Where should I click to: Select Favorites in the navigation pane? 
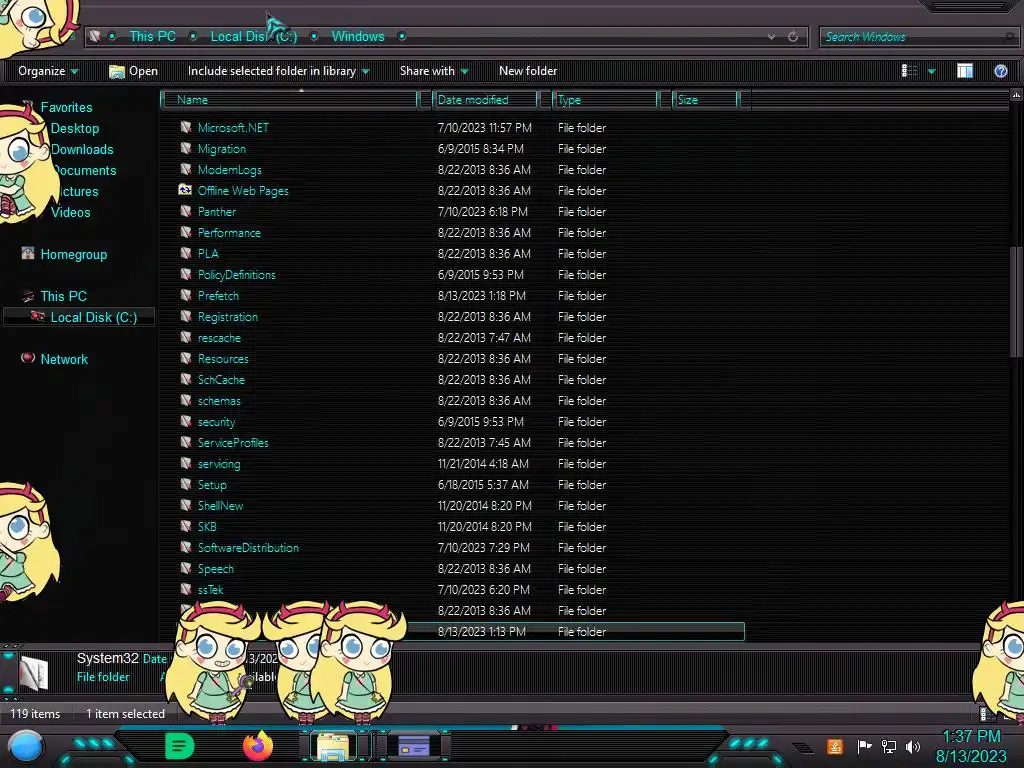pyautogui.click(x=66, y=107)
